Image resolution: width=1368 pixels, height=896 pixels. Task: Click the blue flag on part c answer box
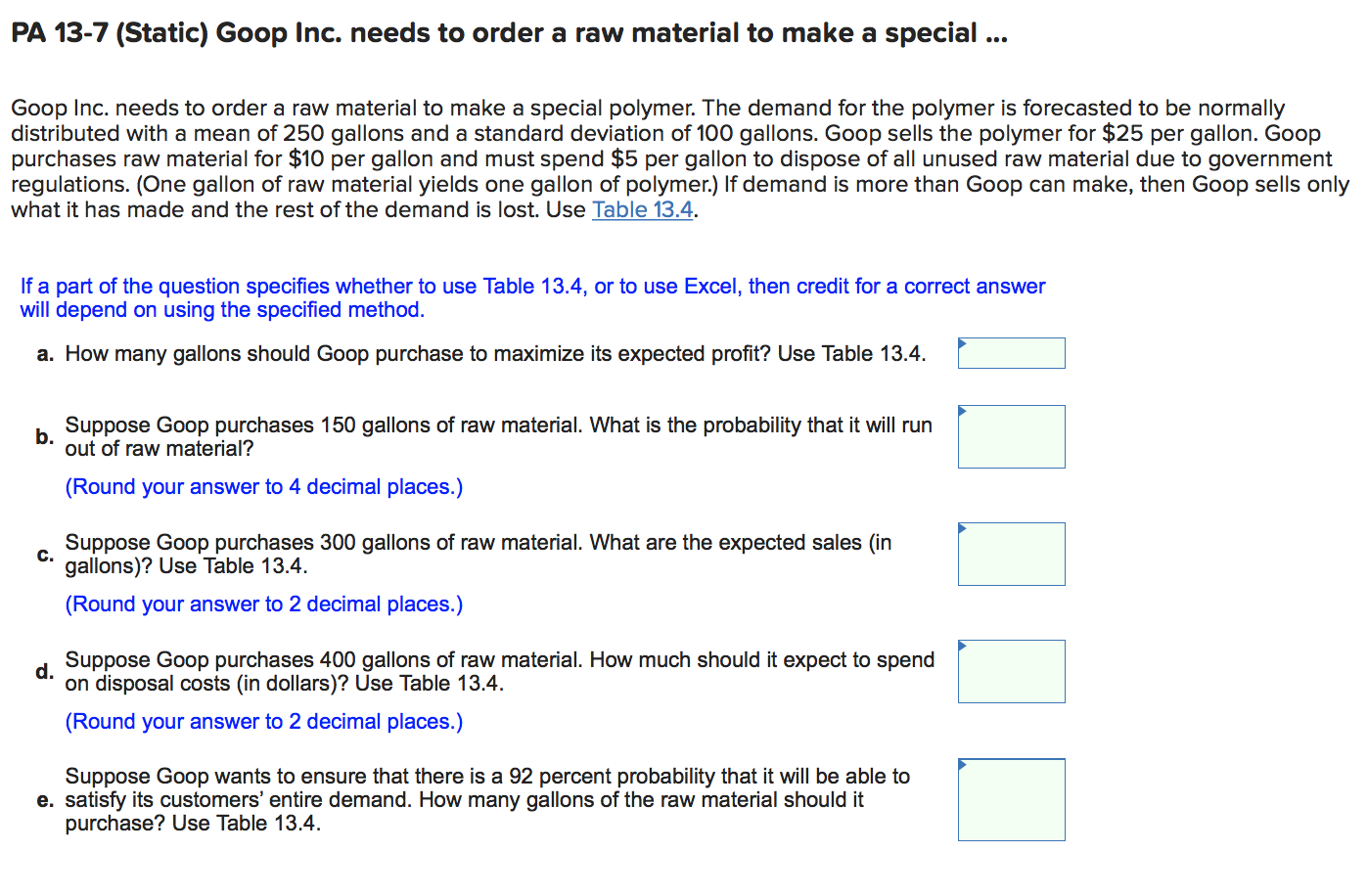[x=964, y=527]
